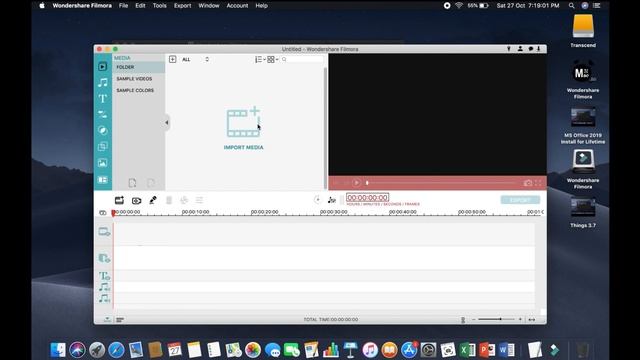Open the Overlays icon in sidebar
640x360 pixels.
pyautogui.click(x=102, y=147)
